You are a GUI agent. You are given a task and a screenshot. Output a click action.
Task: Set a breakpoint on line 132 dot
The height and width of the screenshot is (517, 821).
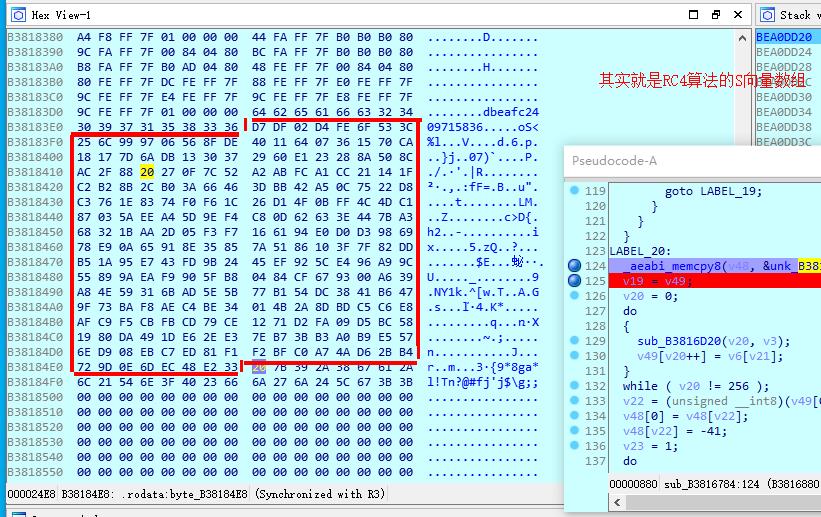point(574,386)
